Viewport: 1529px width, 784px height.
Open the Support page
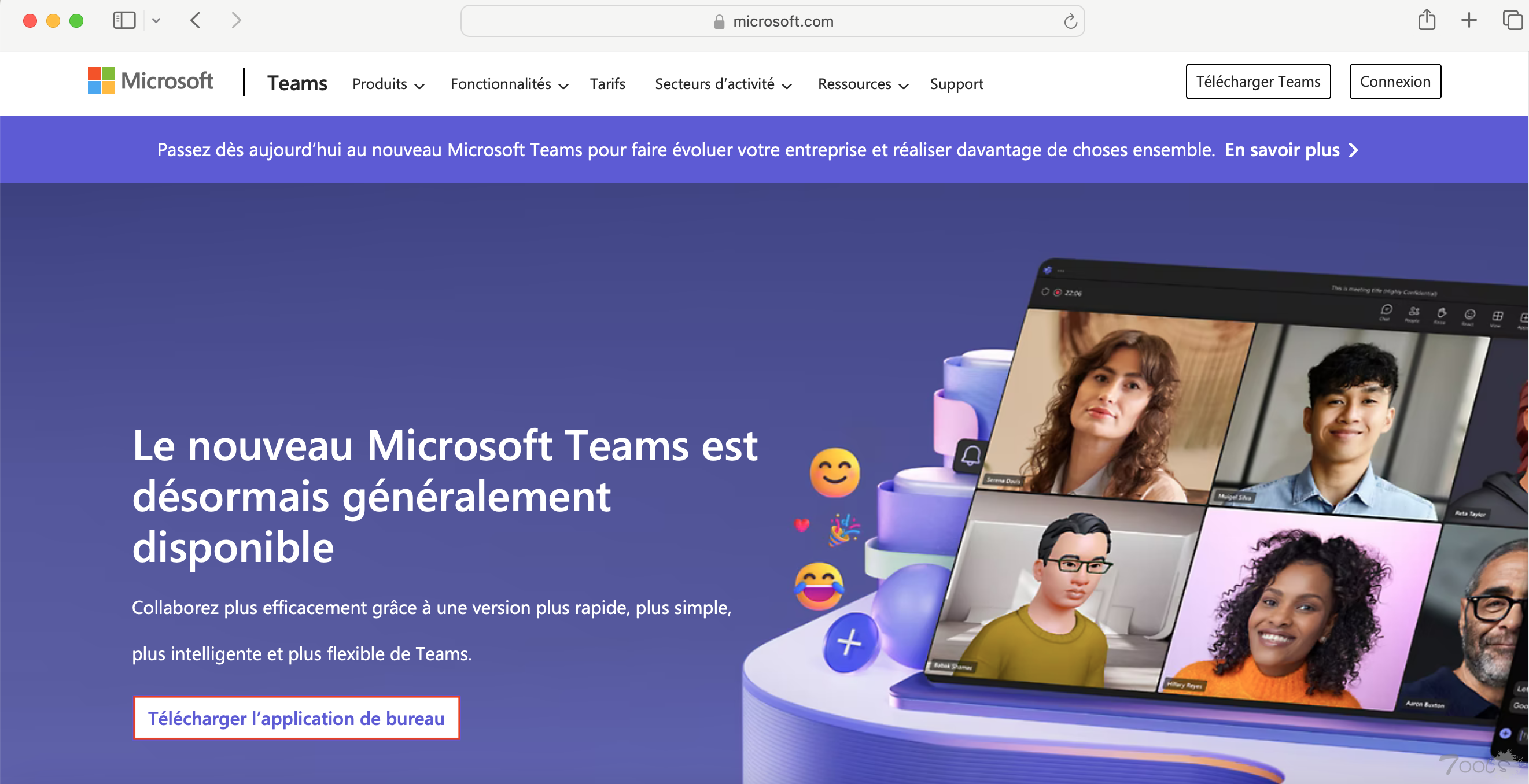tap(956, 84)
